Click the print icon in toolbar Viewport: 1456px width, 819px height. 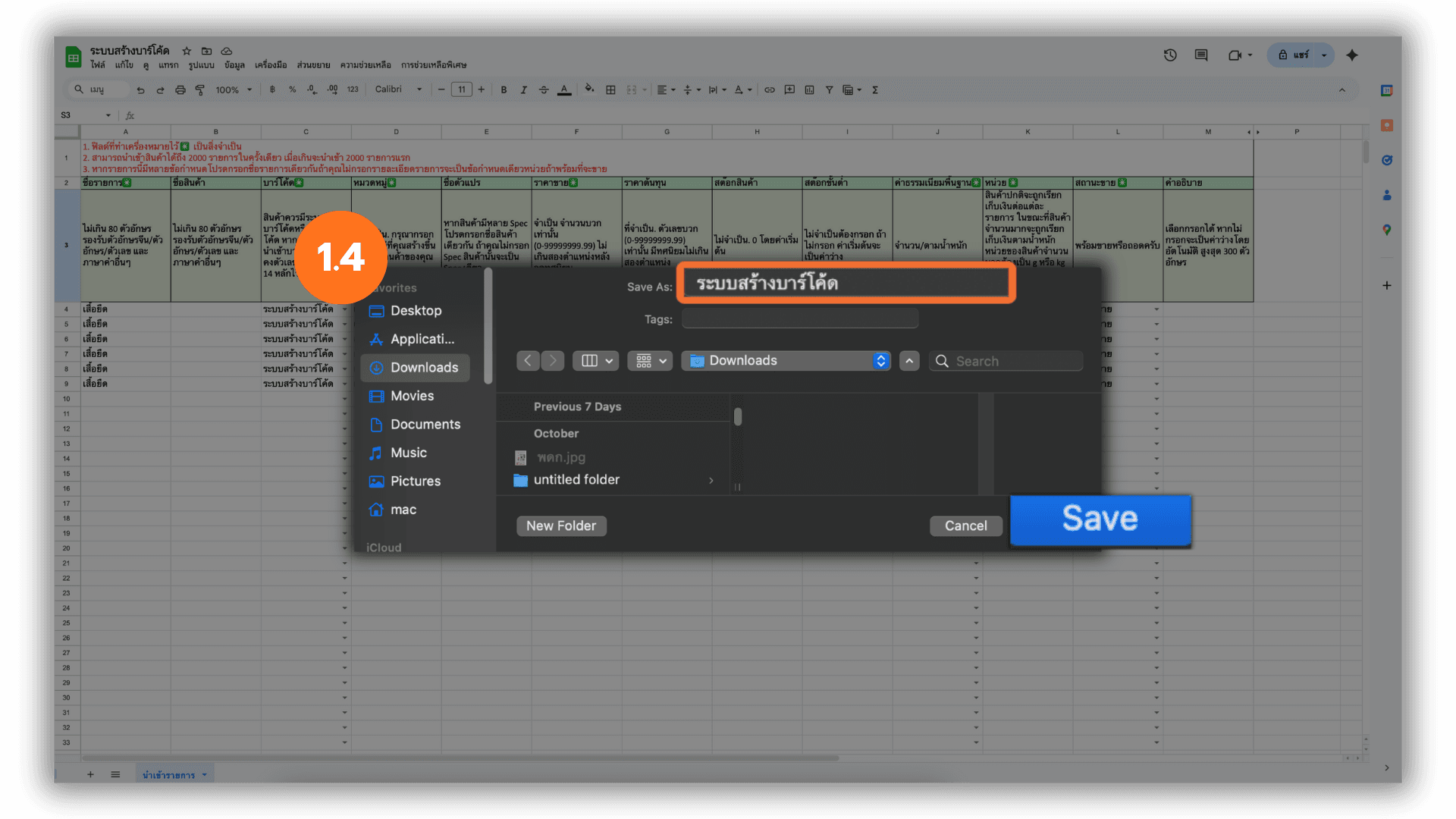pyautogui.click(x=180, y=90)
